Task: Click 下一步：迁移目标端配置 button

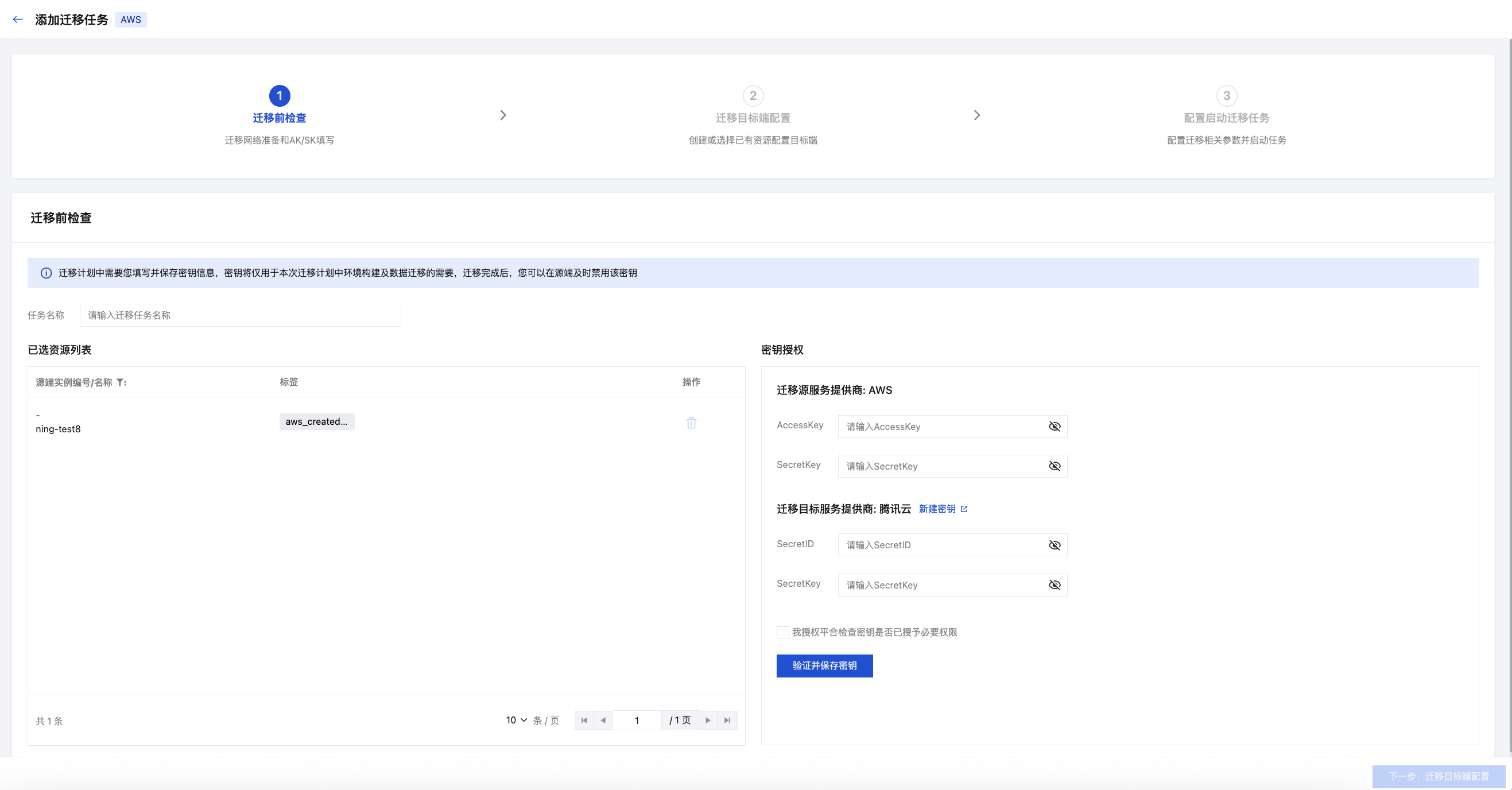Action: 1438,776
